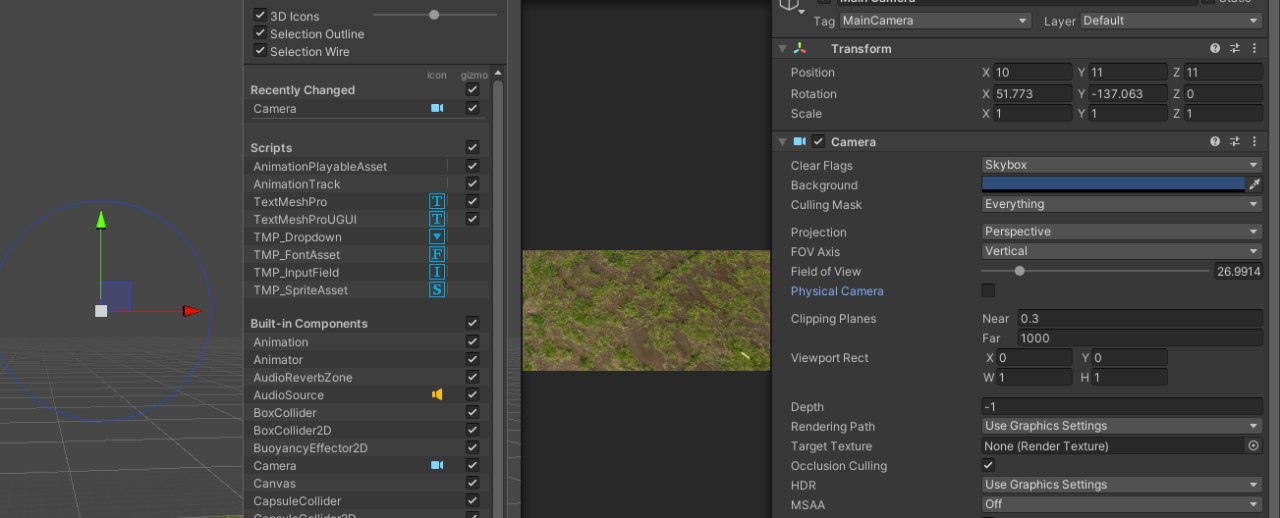Image resolution: width=1280 pixels, height=518 pixels.
Task: Toggle the Physical Camera checkbox
Action: click(988, 291)
